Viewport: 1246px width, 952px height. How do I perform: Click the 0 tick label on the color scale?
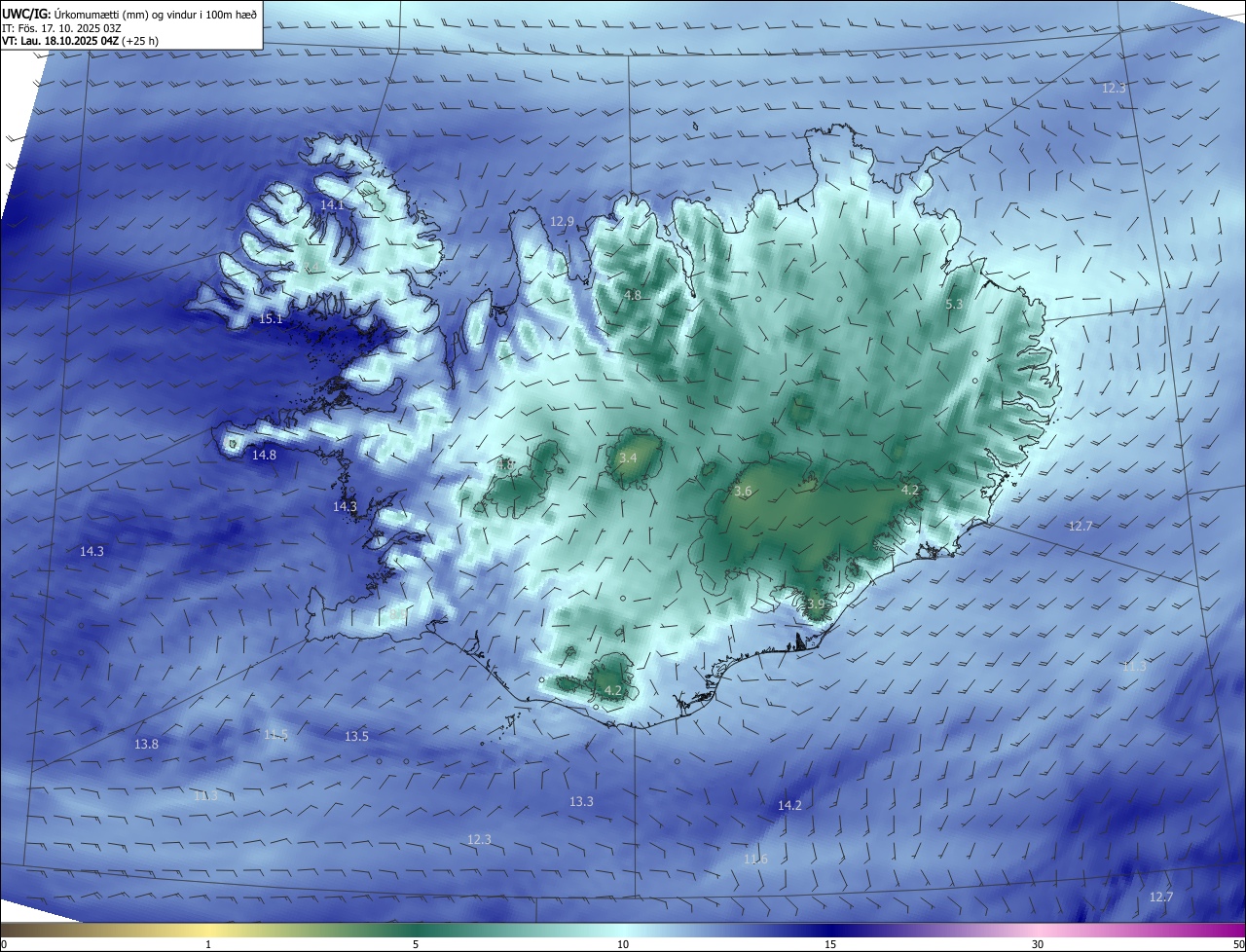[x=4, y=945]
